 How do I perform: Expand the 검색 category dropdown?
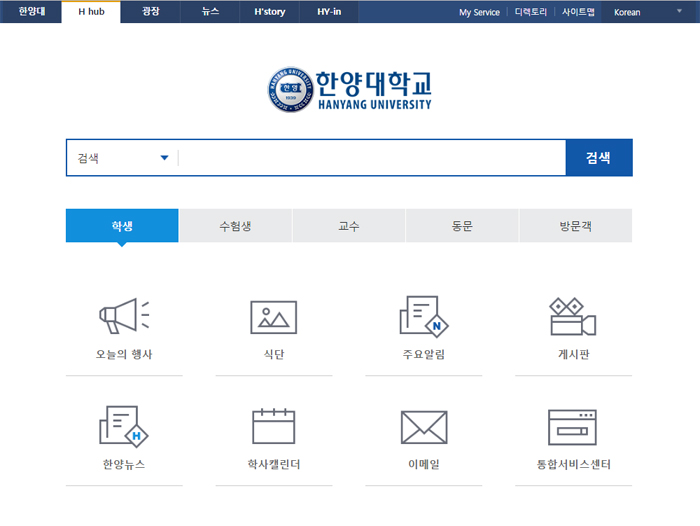click(122, 158)
